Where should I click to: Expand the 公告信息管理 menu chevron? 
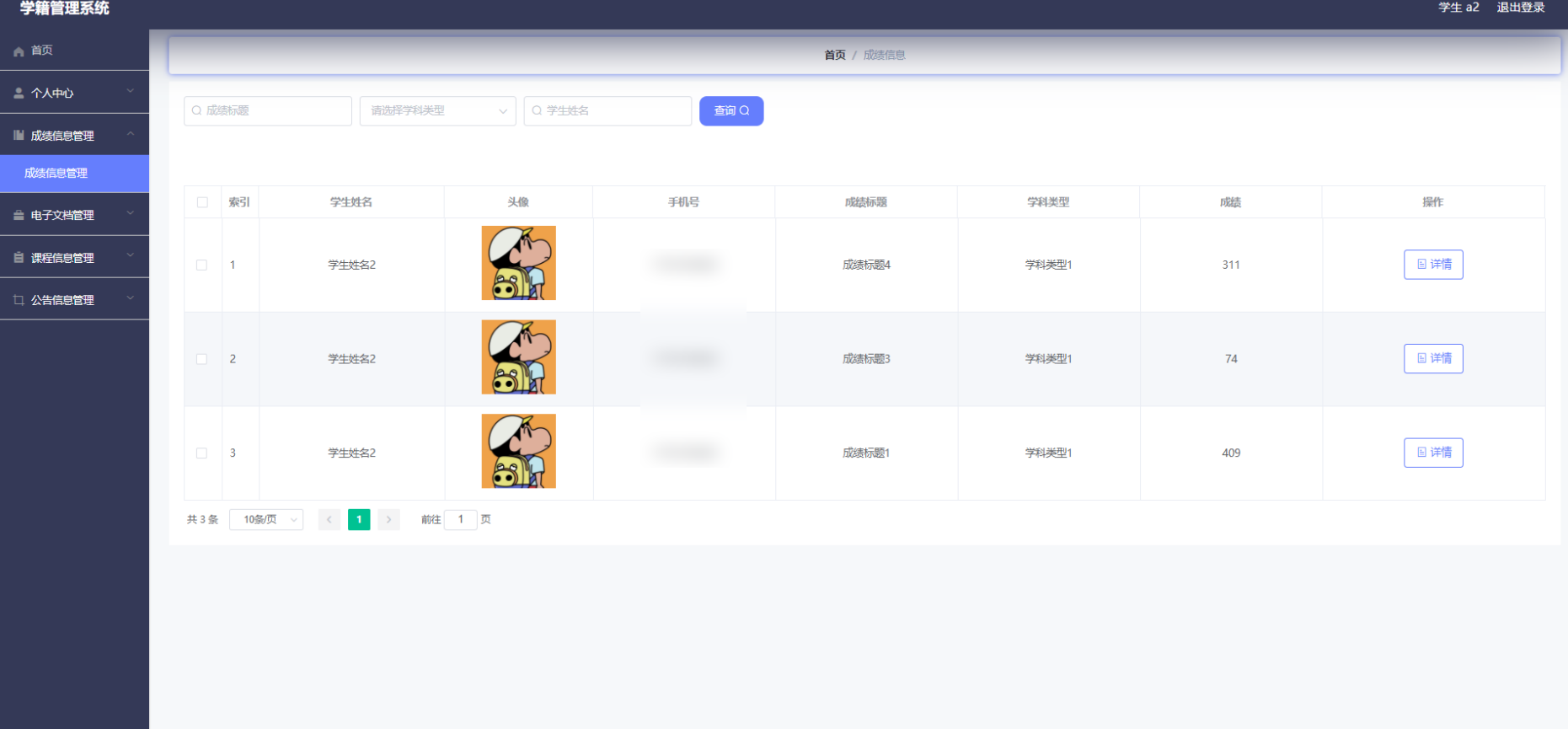click(x=131, y=297)
